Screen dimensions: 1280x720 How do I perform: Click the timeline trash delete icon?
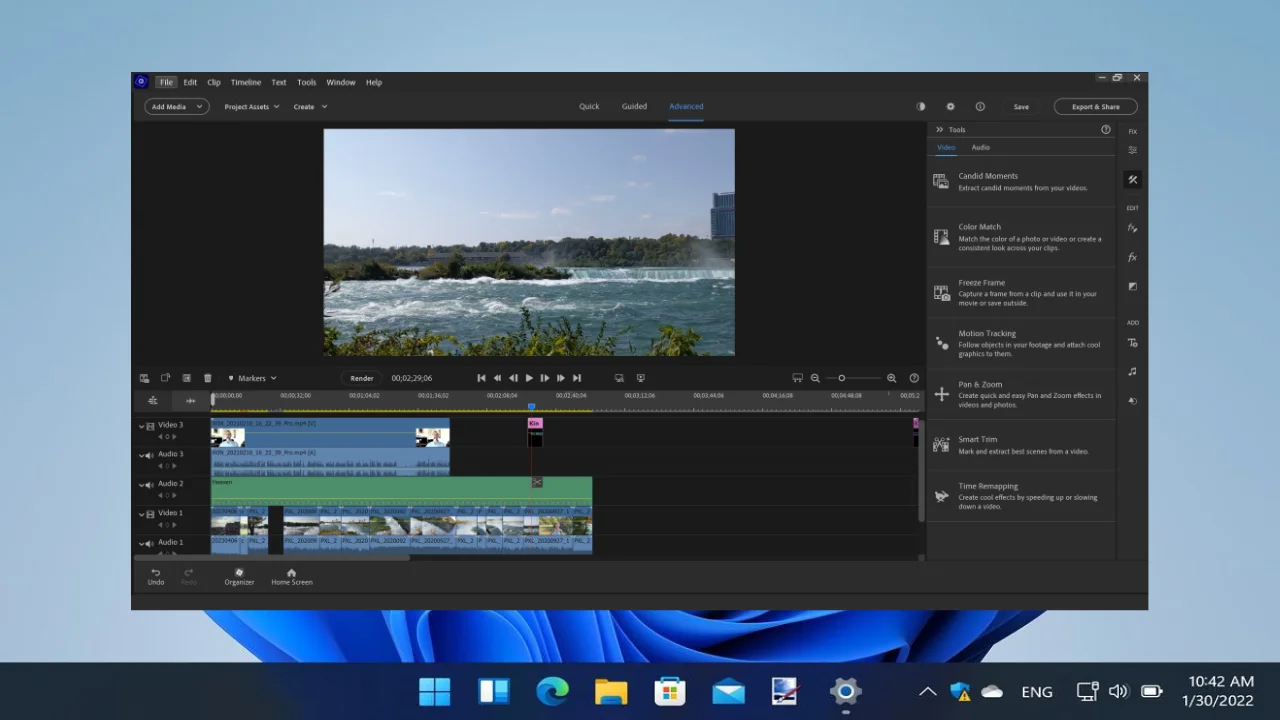pyautogui.click(x=208, y=378)
